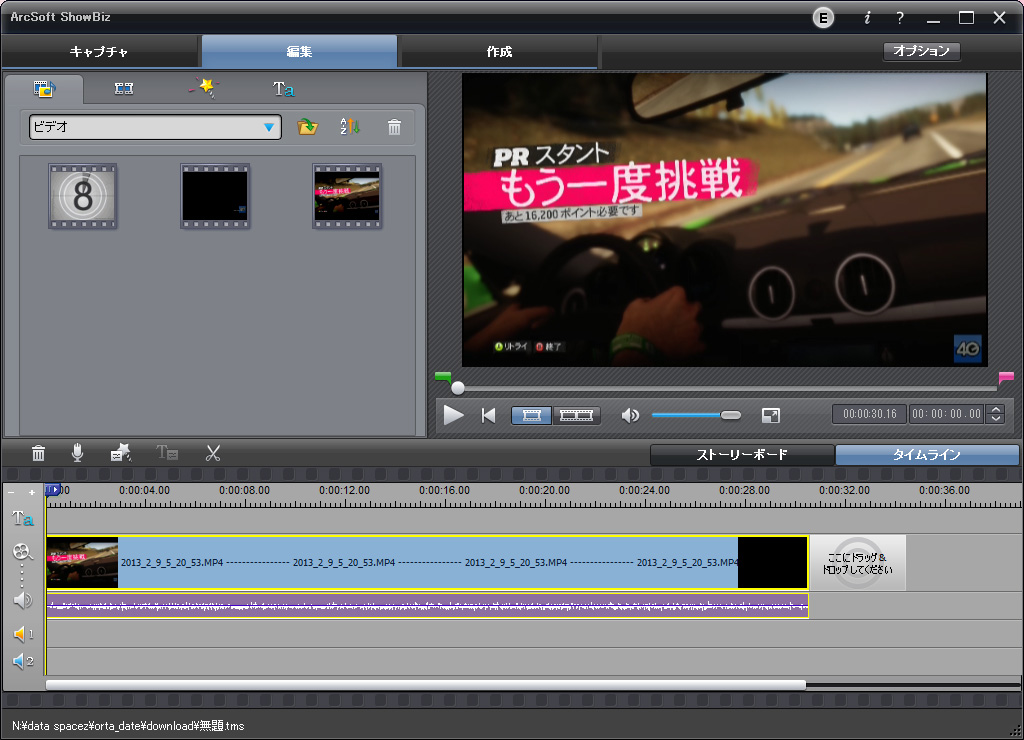Zoom in timeline with plus button
Viewport: 1024px width, 740px height.
point(32,492)
